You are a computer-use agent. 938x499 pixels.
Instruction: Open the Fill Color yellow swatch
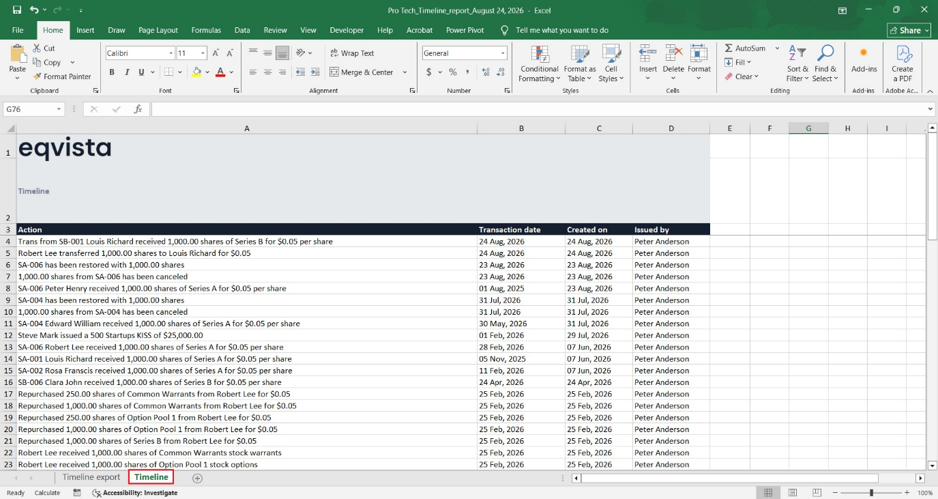click(196, 72)
